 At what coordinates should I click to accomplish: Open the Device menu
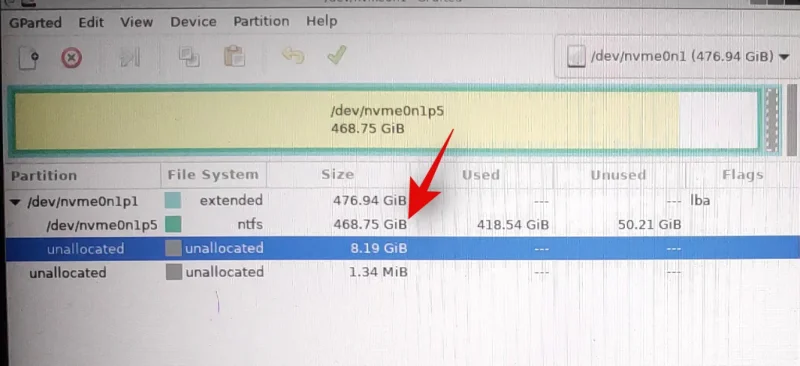pyautogui.click(x=193, y=22)
